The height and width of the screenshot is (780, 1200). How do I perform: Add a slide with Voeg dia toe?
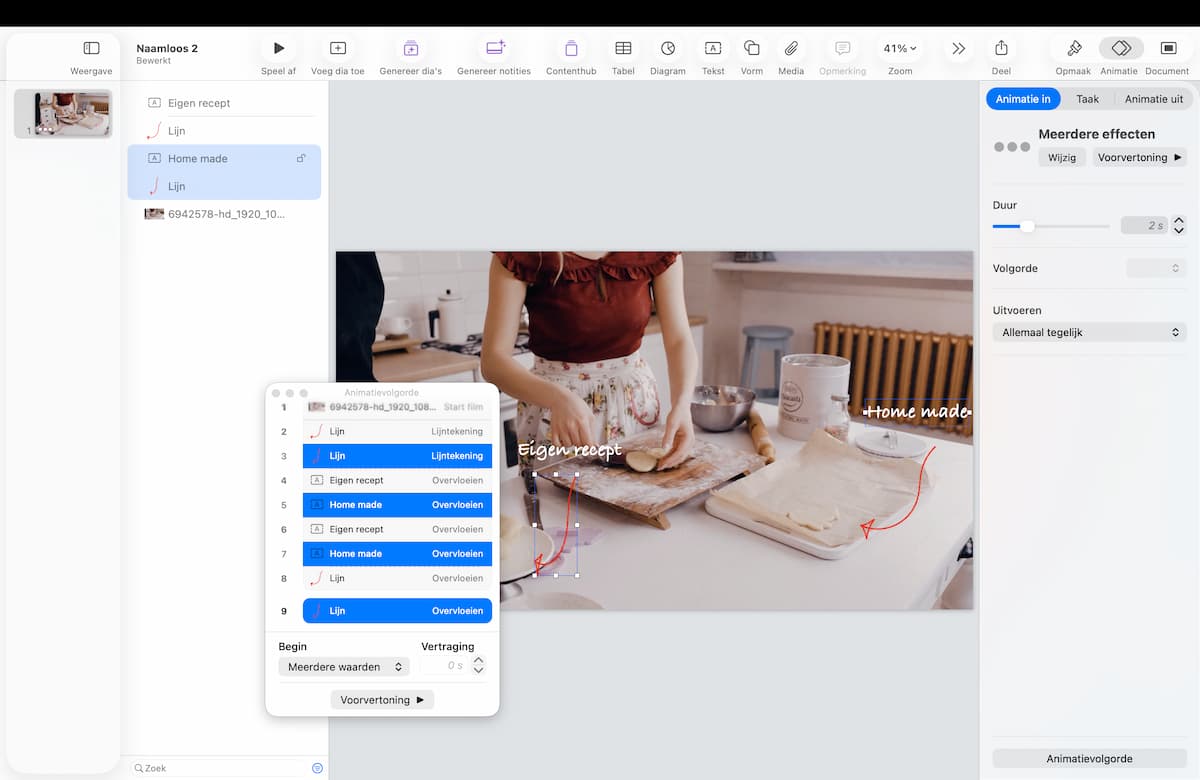[338, 48]
